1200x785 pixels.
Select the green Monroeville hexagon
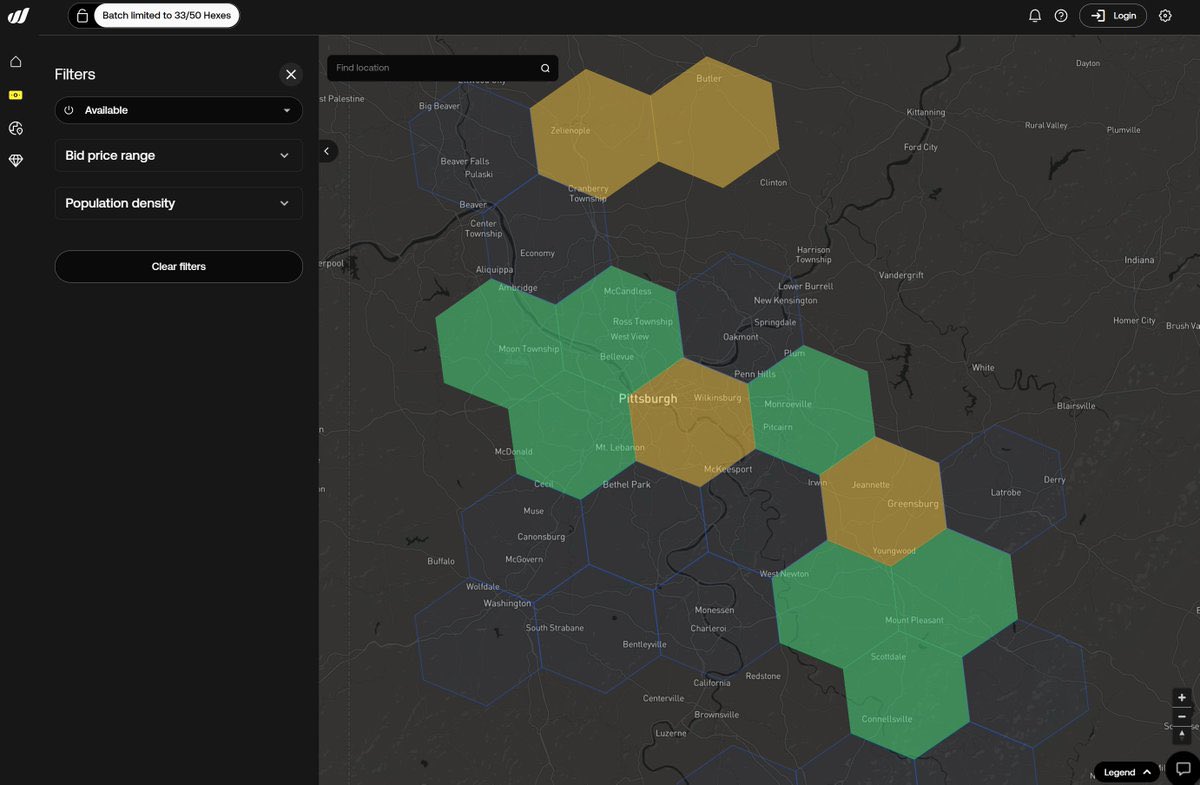[812, 410]
